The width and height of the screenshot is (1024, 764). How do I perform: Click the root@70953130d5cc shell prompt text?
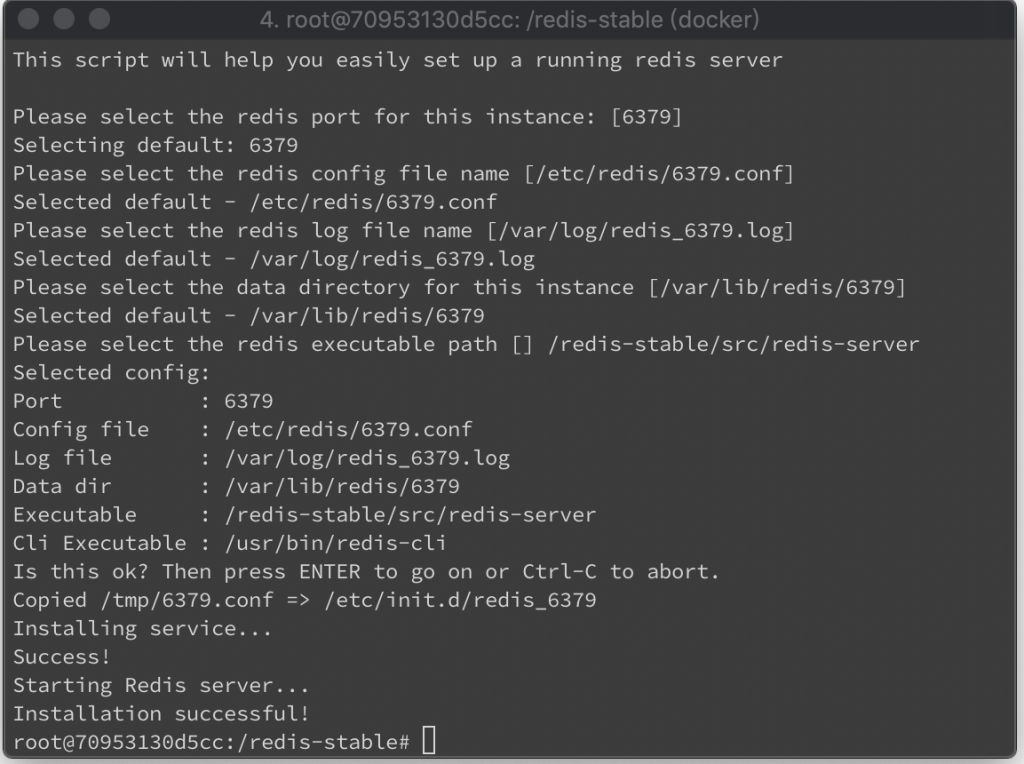pyautogui.click(x=211, y=742)
